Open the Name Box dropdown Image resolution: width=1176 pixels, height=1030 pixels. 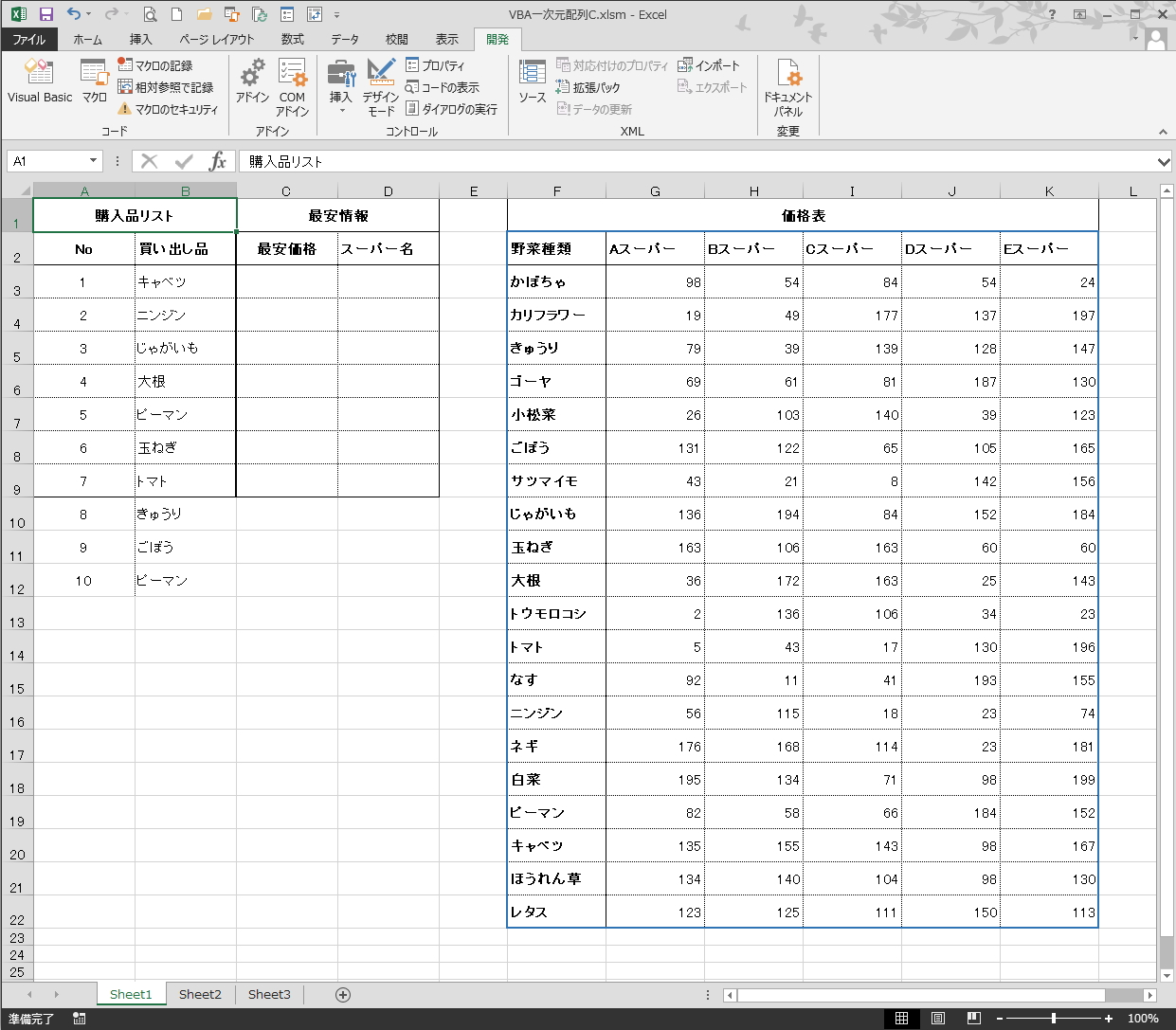click(x=93, y=161)
